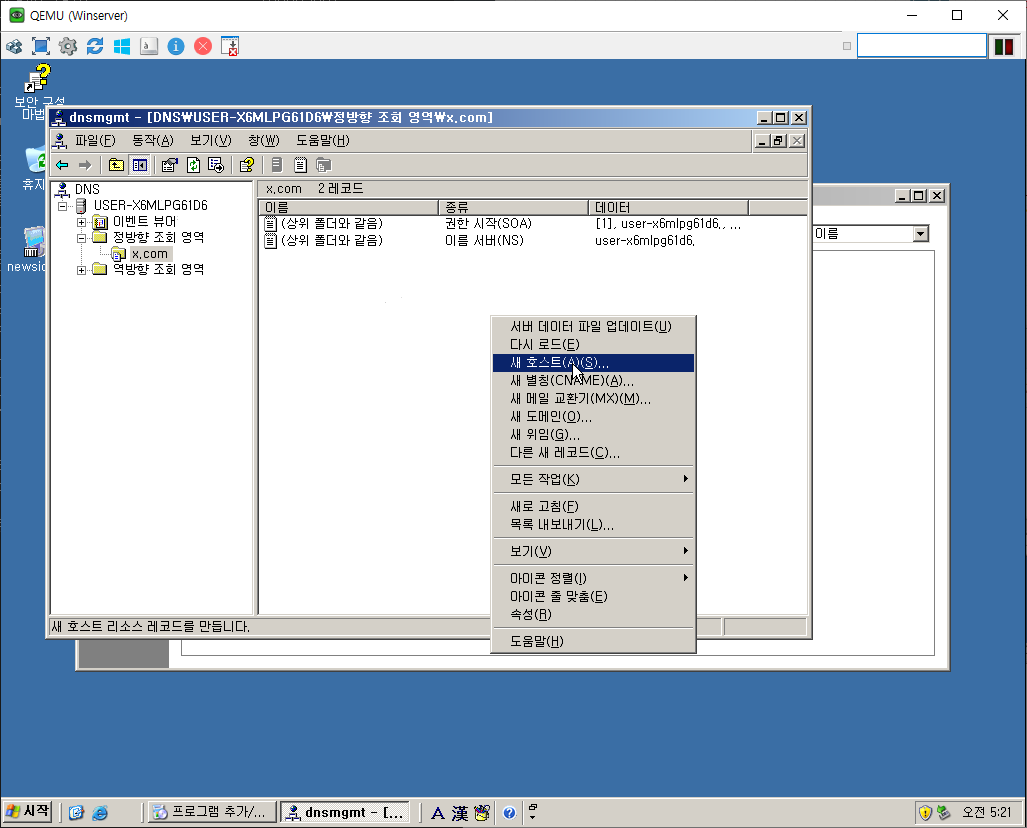Screen dimensions: 1027x828
Task: Switch to 프로그램 추가/... taskbar button
Action: [212, 812]
